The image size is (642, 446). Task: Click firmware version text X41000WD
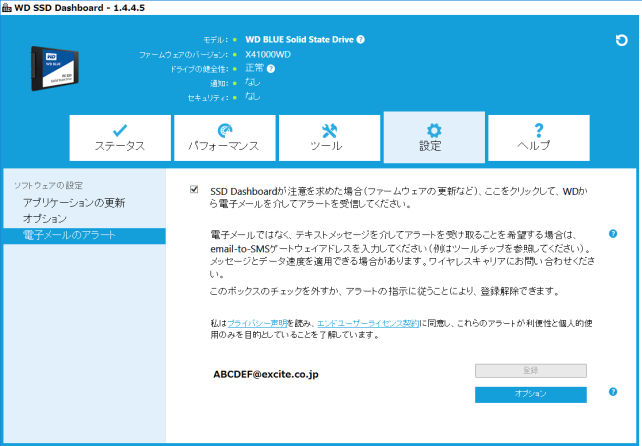click(x=268, y=54)
